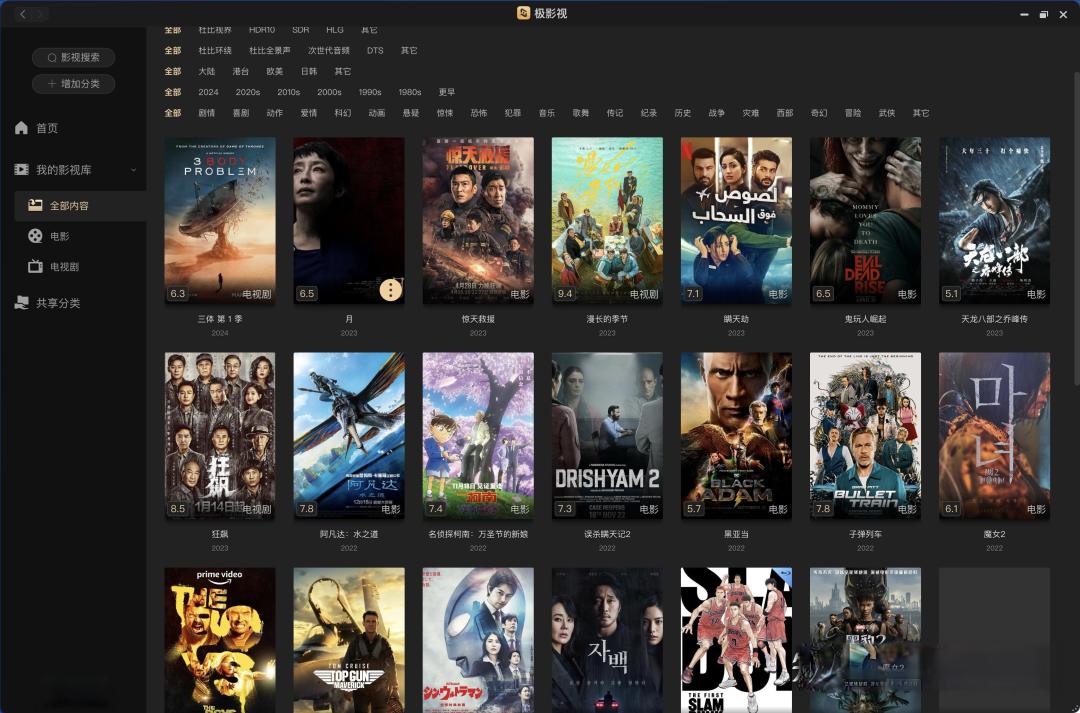Click the restore window button
1080x713 pixels.
coord(1043,14)
